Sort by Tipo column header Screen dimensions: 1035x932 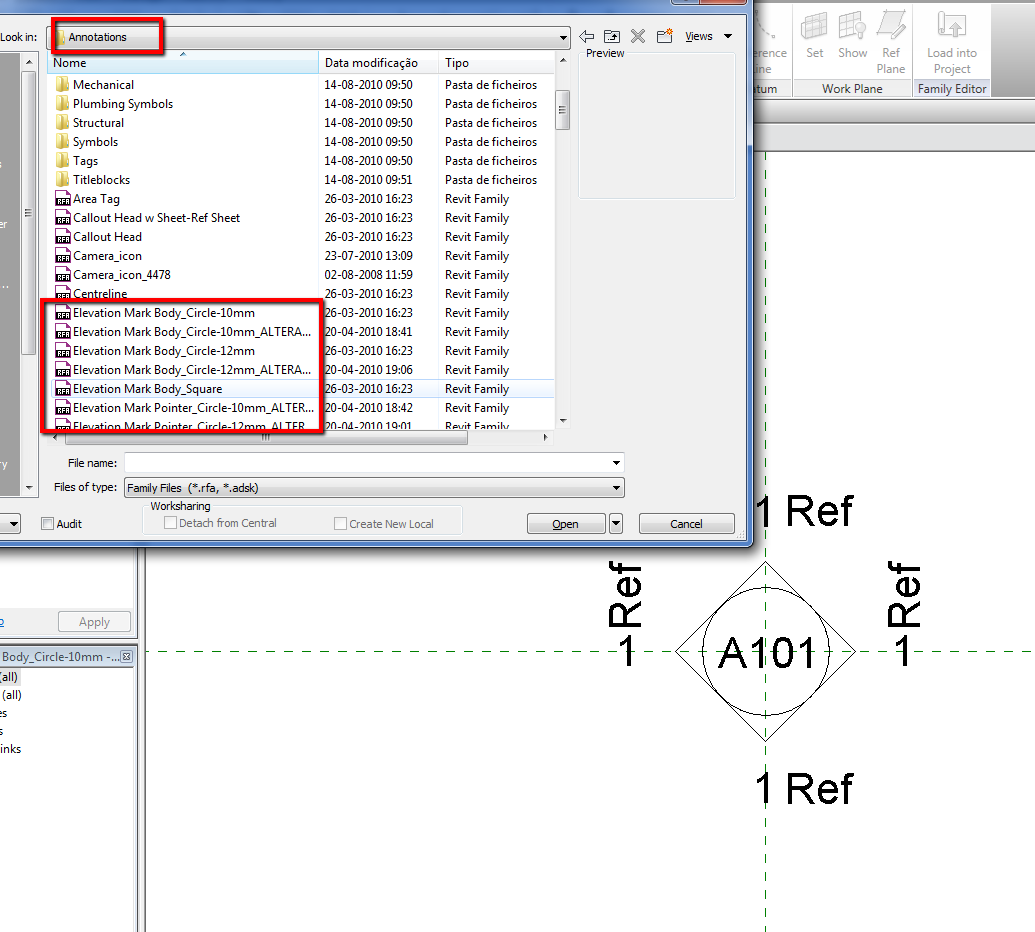pos(496,63)
